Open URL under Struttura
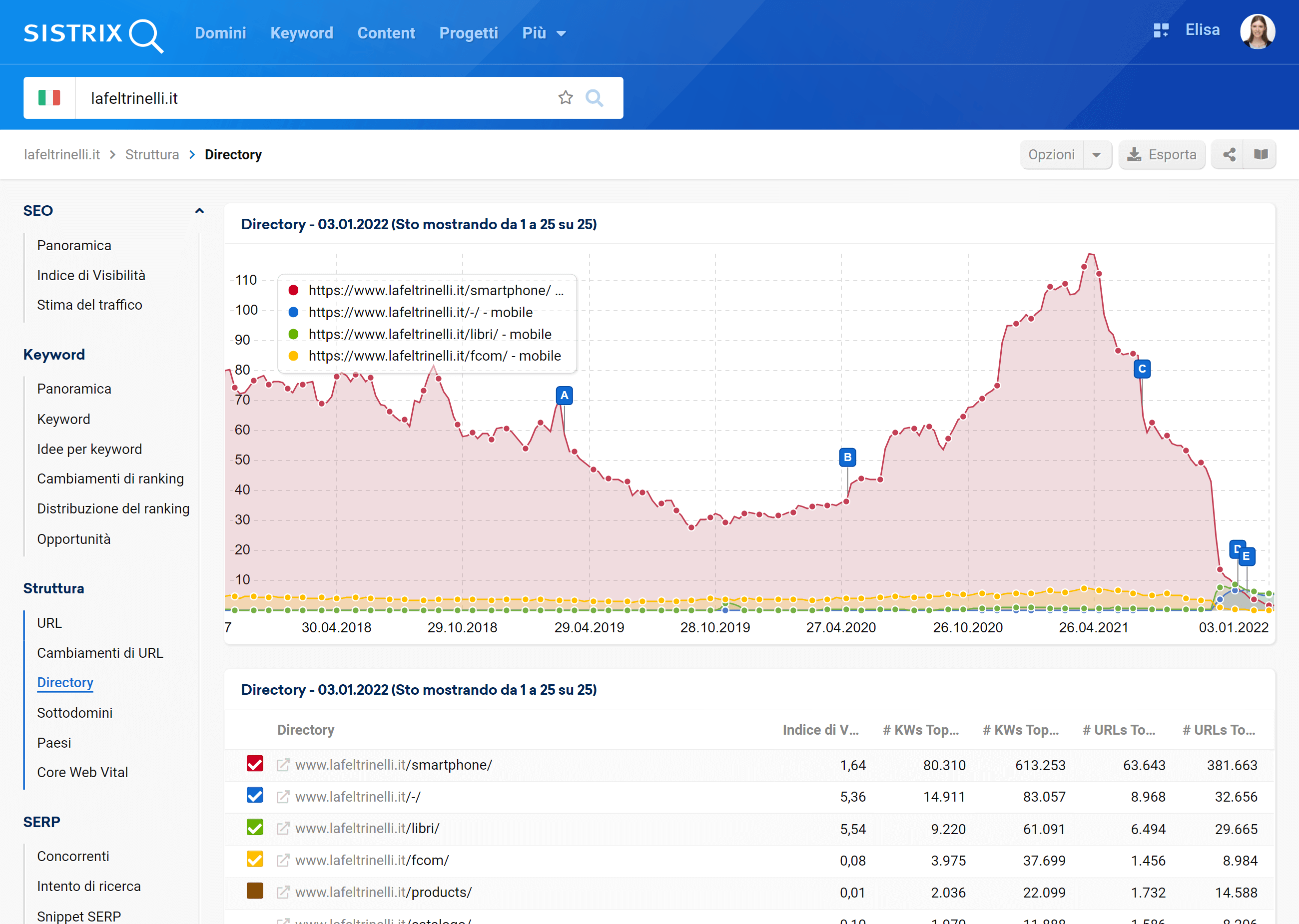The image size is (1299, 924). coord(49,623)
